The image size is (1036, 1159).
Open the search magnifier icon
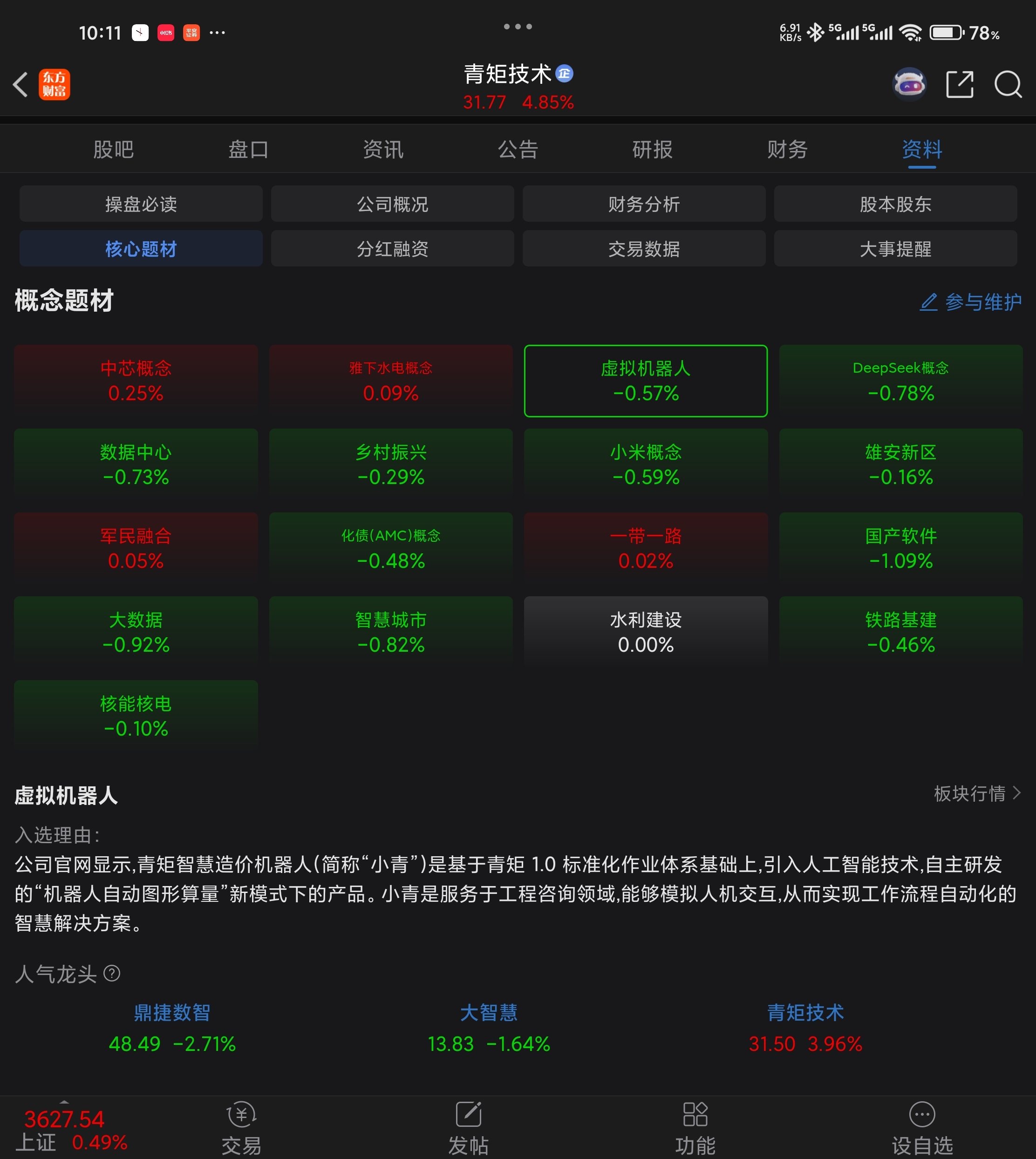coord(1008,85)
